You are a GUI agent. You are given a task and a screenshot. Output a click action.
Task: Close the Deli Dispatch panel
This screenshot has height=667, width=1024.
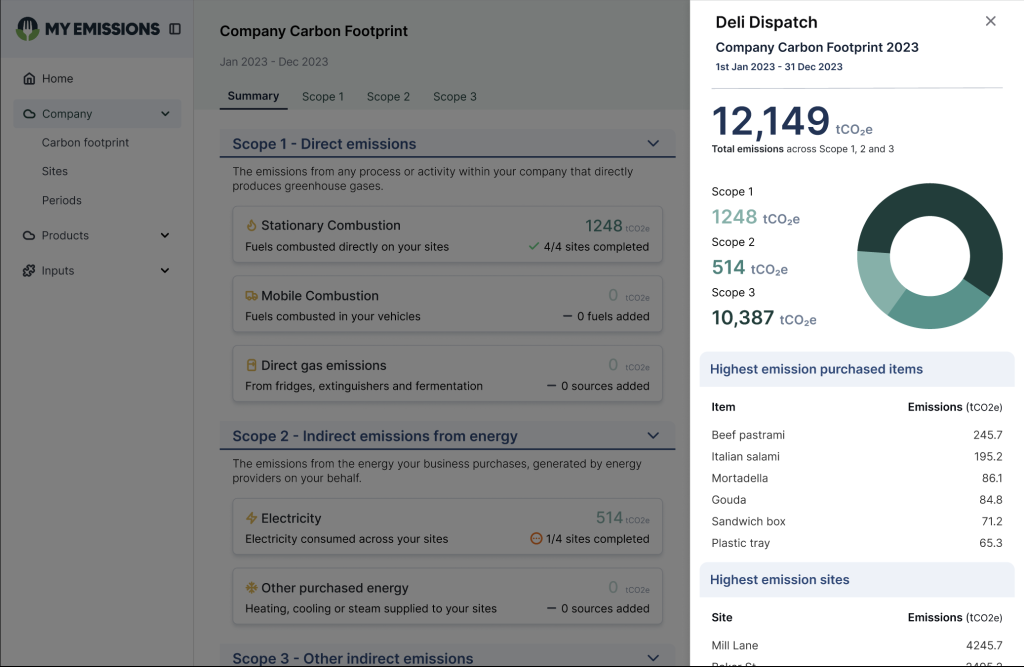tap(990, 21)
